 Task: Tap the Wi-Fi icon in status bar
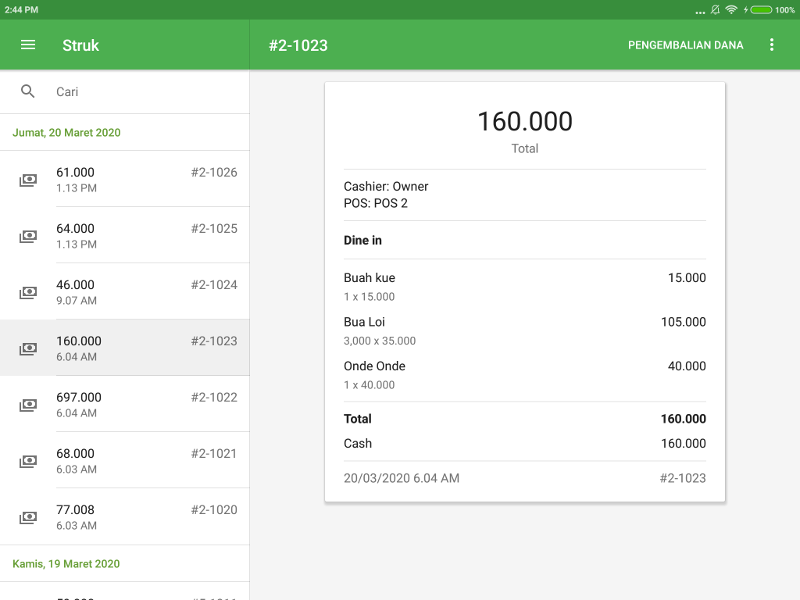(x=731, y=9)
